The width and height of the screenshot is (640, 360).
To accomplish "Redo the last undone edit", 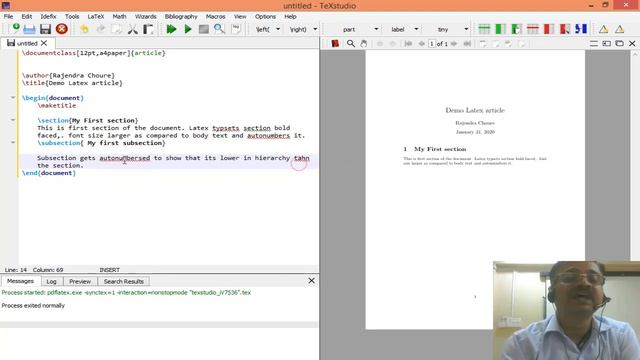I will click(100, 29).
